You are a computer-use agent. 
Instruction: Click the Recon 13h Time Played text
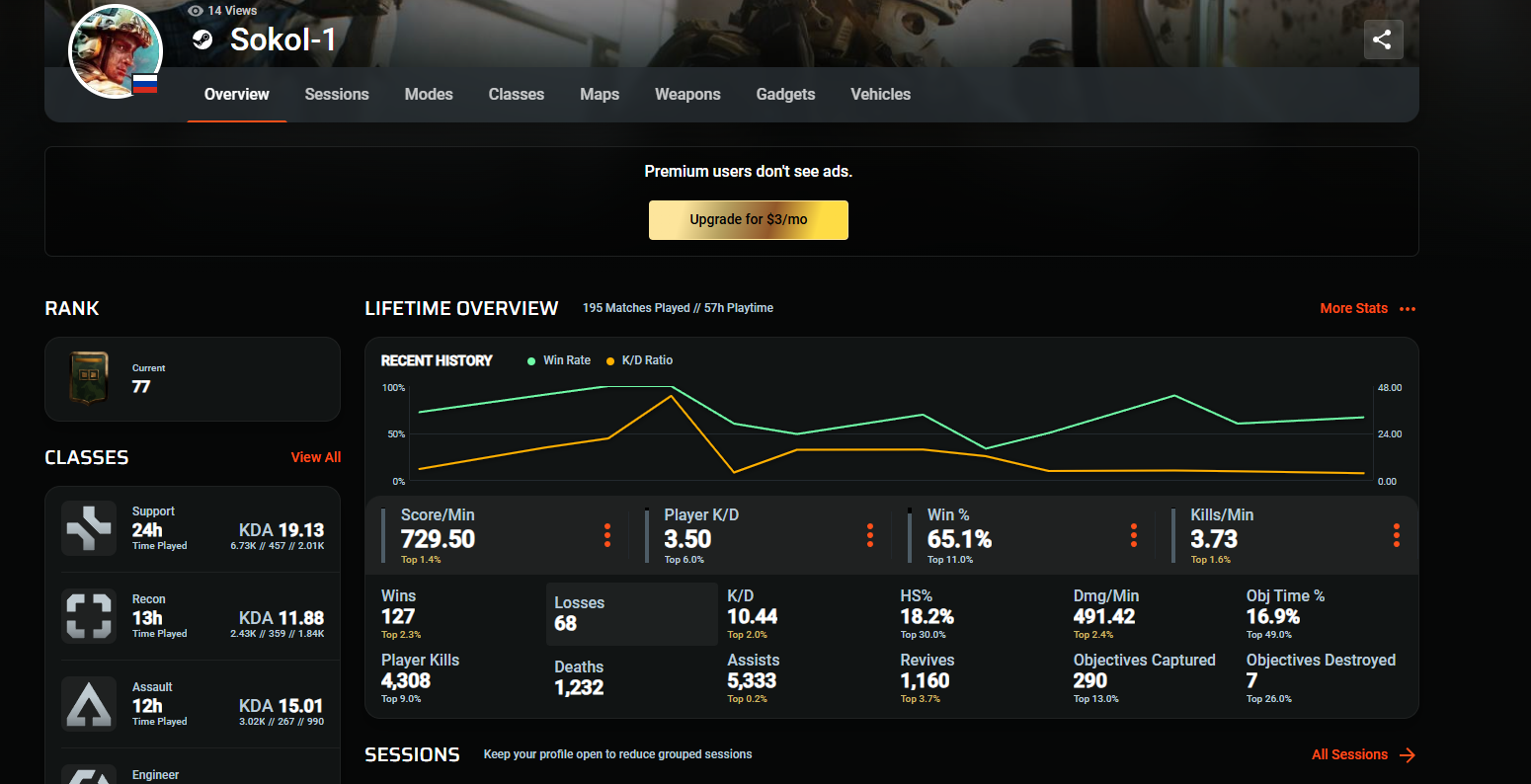point(160,623)
